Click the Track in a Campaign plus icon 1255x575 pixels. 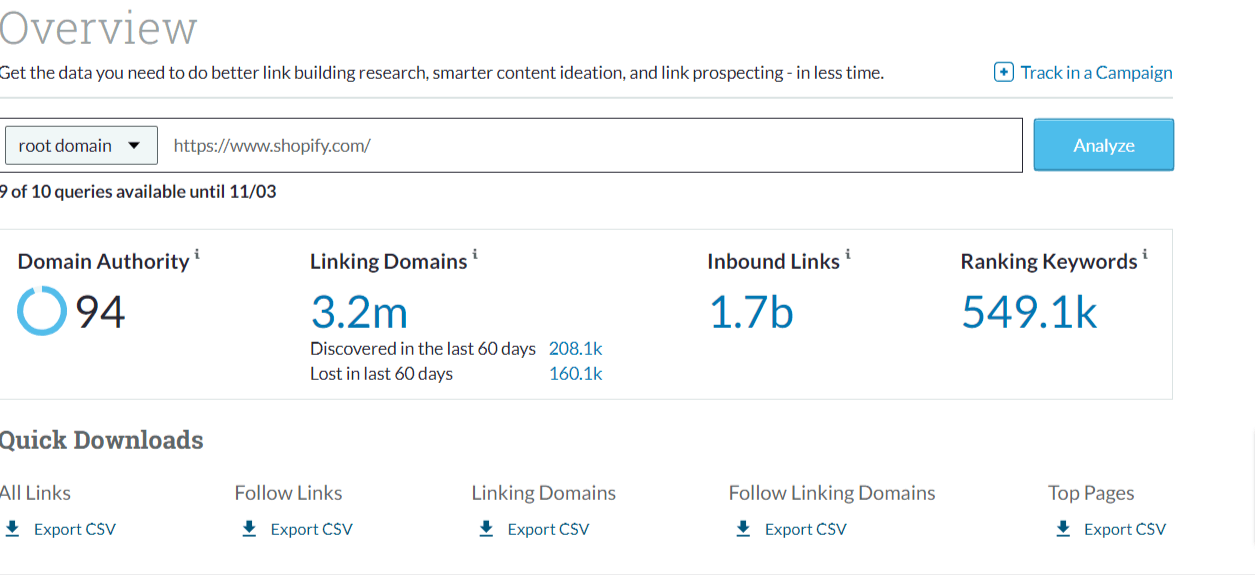(1003, 72)
